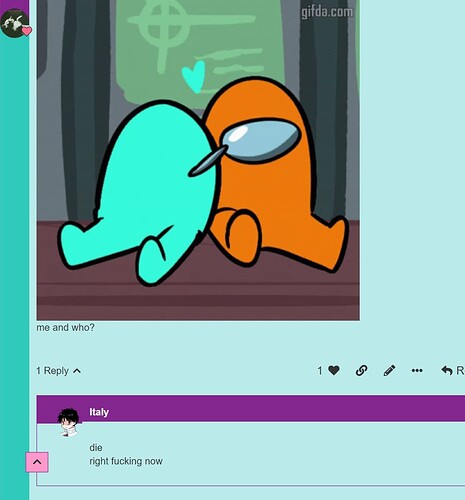Collapse the 1 Reply thread
This screenshot has height=500, width=465.
pyautogui.click(x=59, y=371)
